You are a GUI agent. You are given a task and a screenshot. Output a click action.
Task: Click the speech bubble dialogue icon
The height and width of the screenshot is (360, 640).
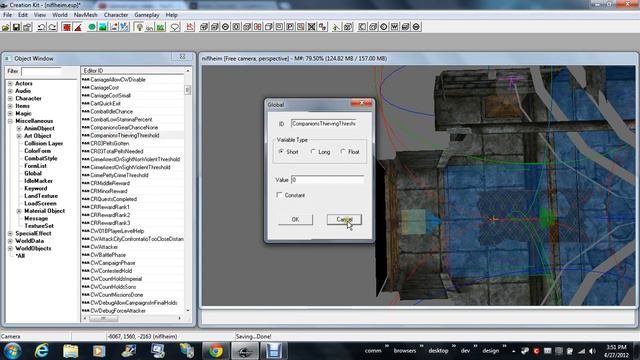175,27
